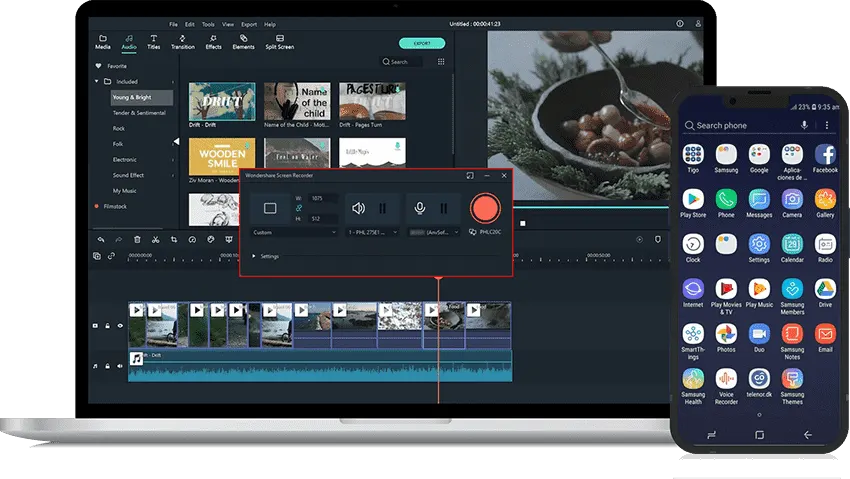The image size is (850, 479).
Task: Toggle the audio track lock icon
Action: point(107,366)
